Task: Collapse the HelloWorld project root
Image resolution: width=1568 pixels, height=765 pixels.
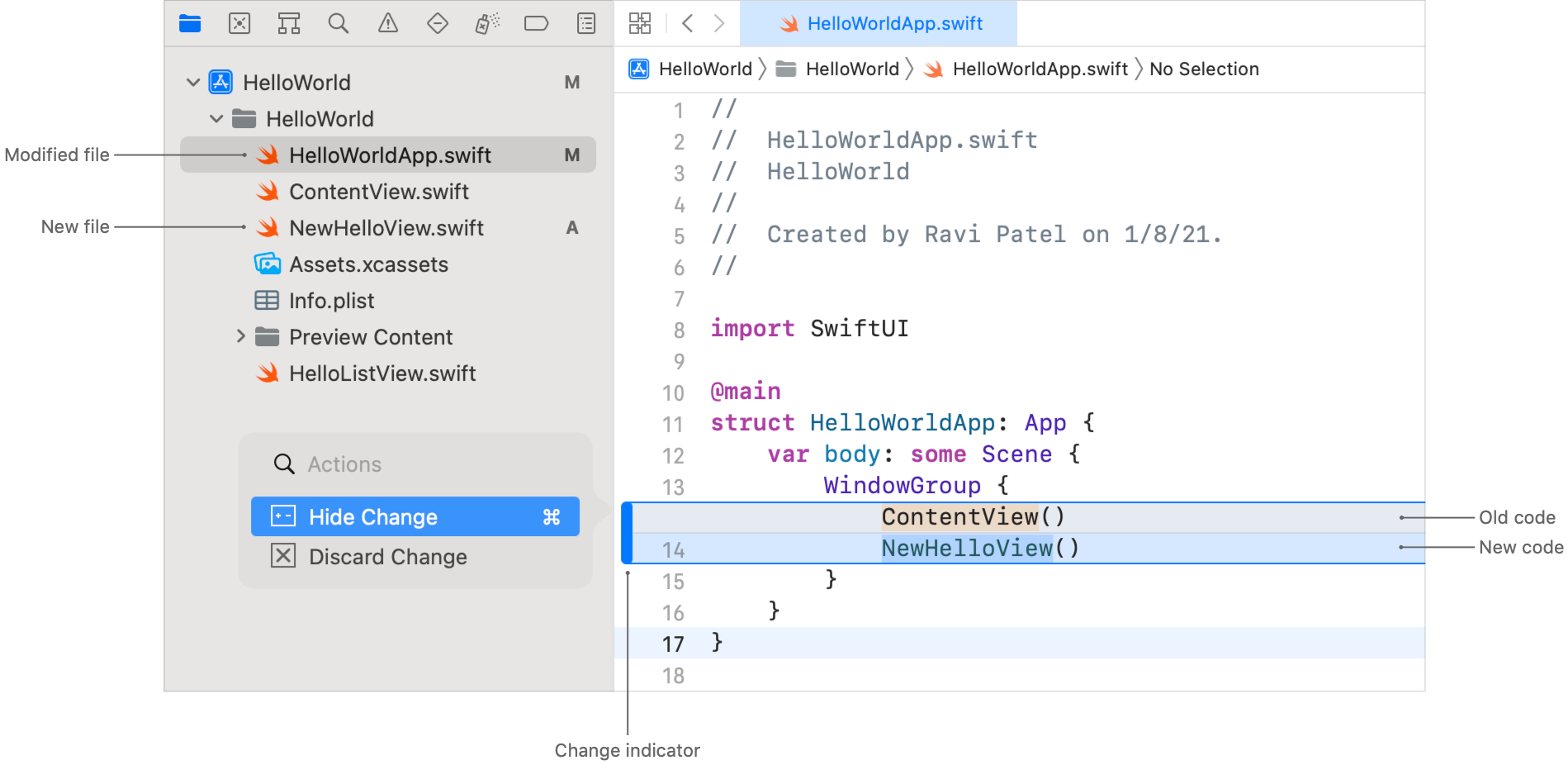Action: pos(193,82)
